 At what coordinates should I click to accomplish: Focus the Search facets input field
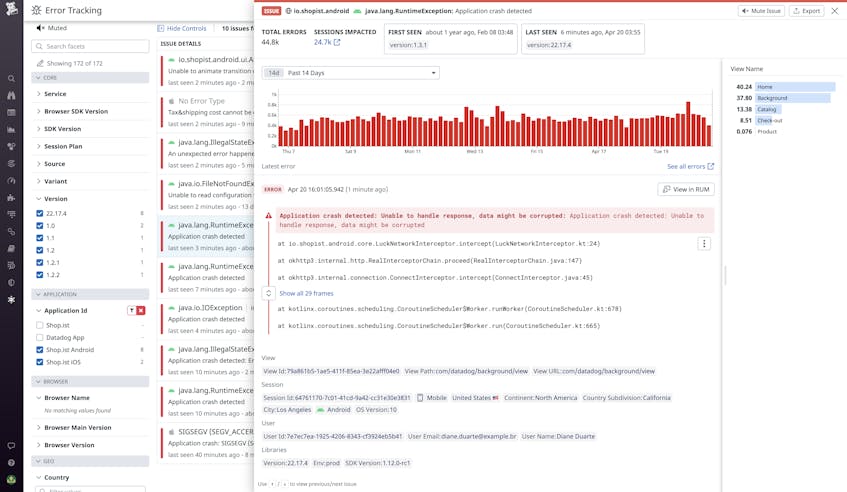pos(90,46)
